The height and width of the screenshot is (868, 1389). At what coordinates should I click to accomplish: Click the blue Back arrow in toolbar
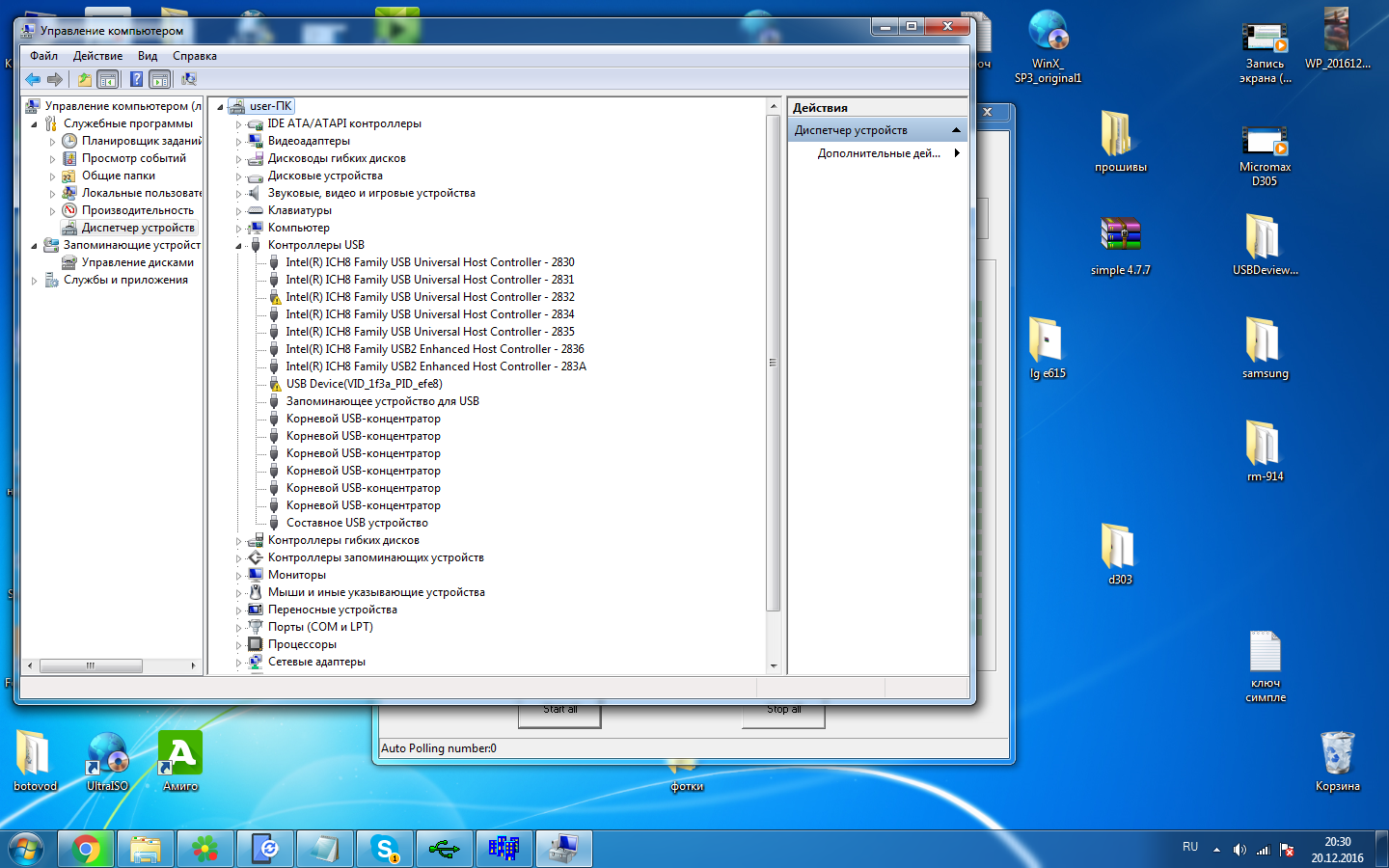[x=33, y=79]
